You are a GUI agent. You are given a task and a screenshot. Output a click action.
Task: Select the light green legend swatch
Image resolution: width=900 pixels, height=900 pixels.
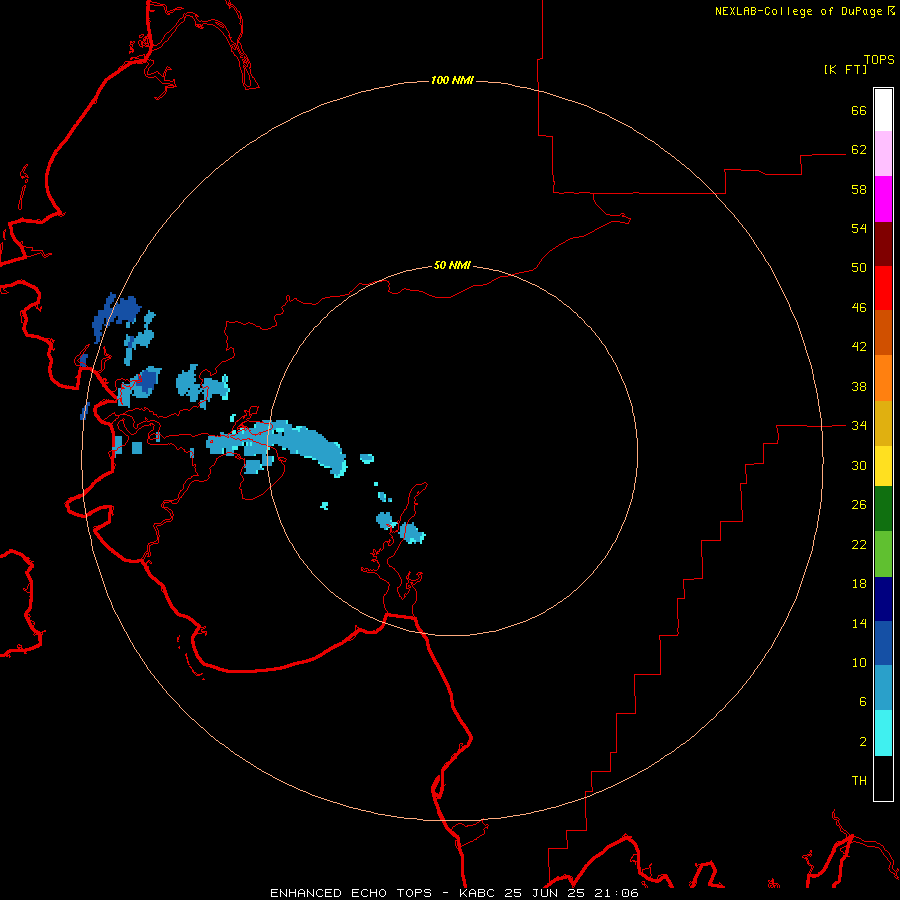883,554
